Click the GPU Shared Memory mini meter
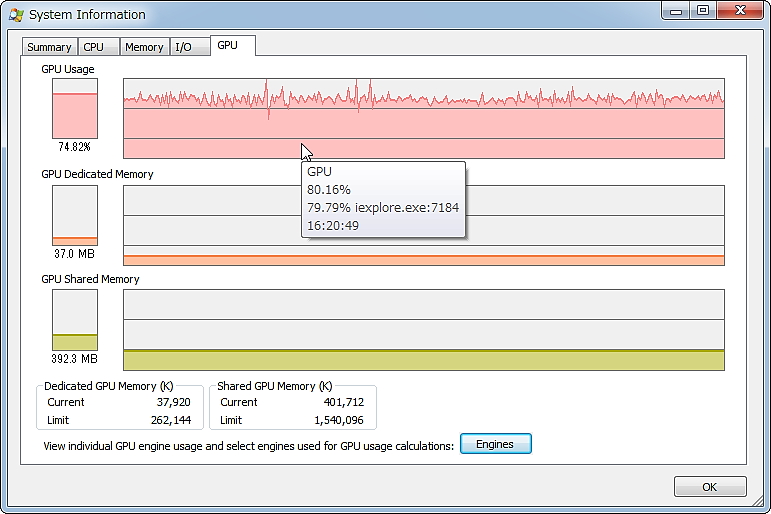771x514 pixels. (x=75, y=320)
